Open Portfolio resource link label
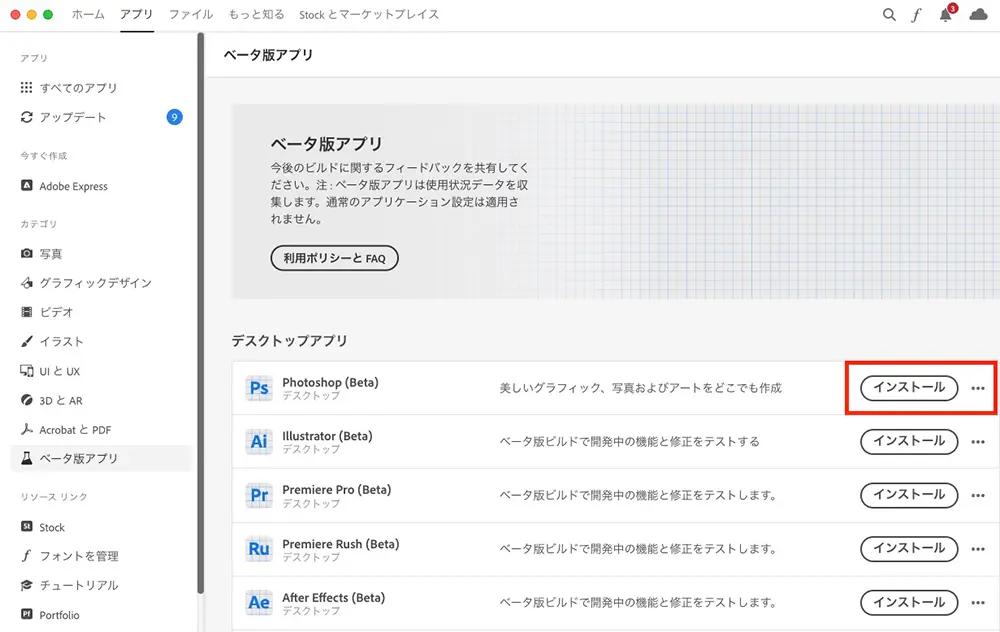This screenshot has height=632, width=1000. click(59, 615)
